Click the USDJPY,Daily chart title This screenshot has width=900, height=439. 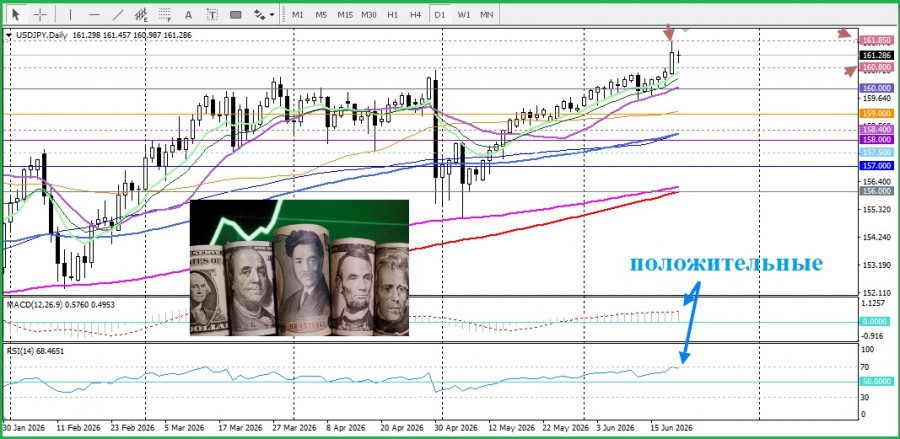click(x=40, y=35)
